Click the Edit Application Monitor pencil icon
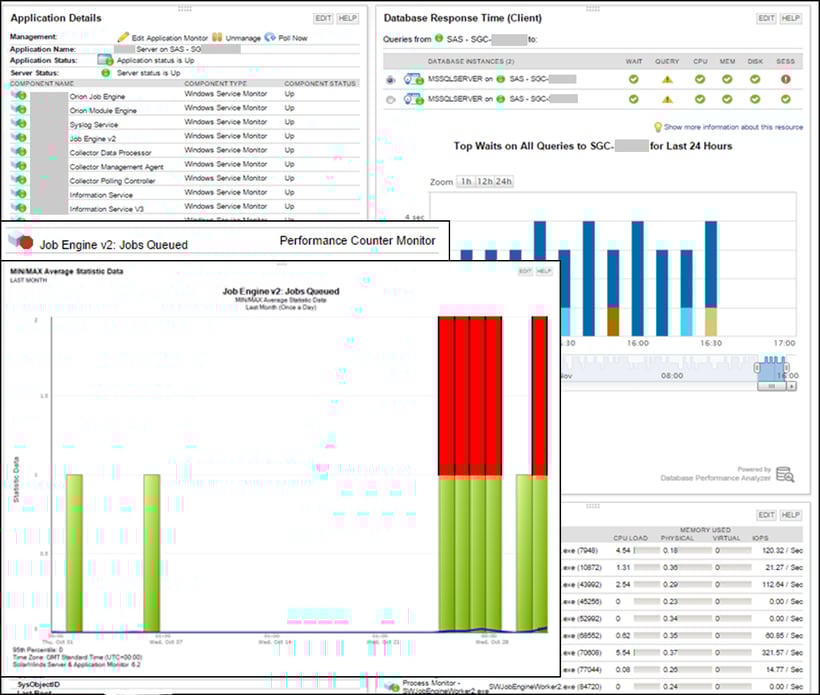The width and height of the screenshot is (820, 695). [124, 36]
